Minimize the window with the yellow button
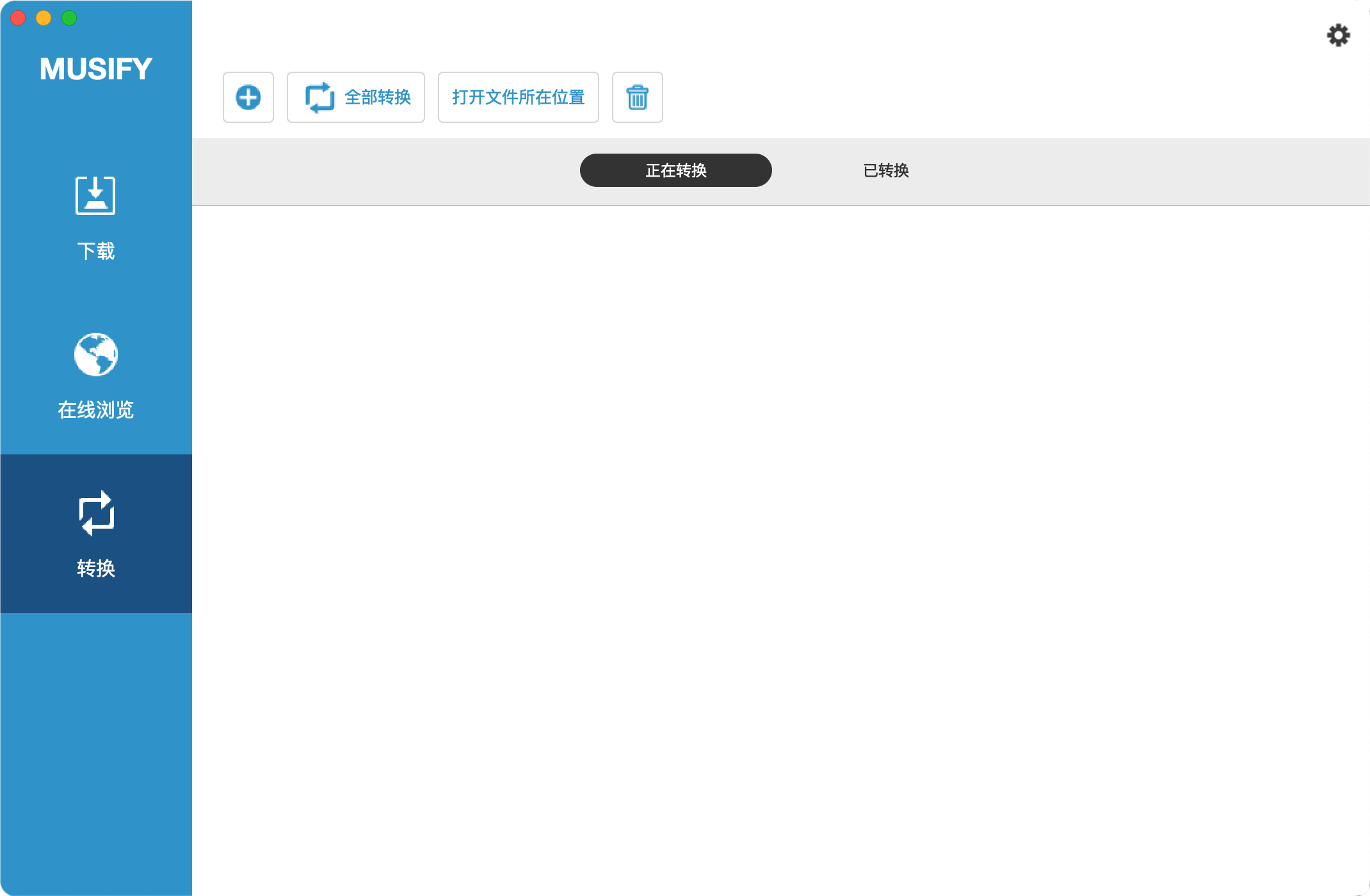1370x896 pixels. [x=44, y=18]
